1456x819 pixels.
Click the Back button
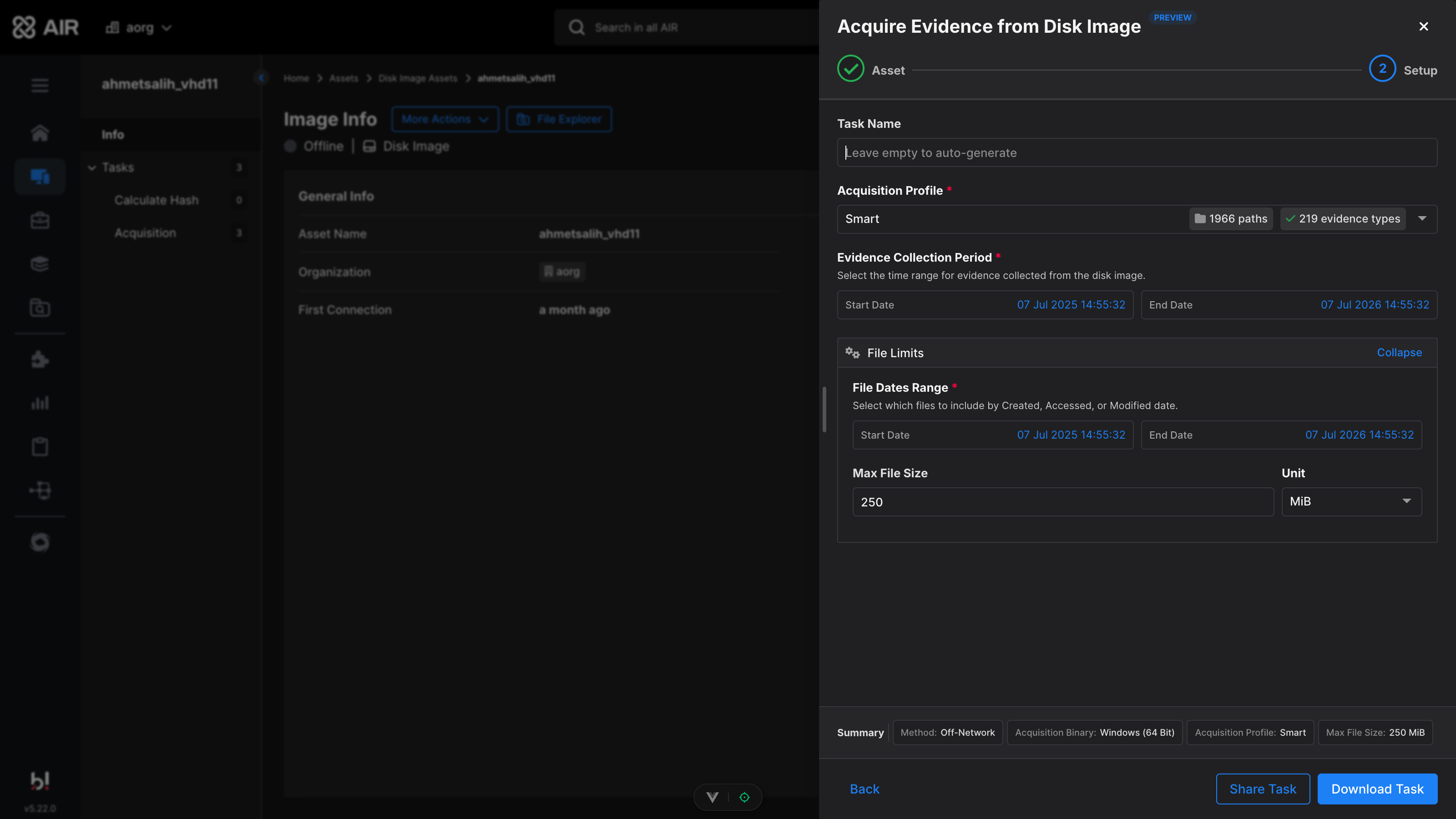(864, 789)
